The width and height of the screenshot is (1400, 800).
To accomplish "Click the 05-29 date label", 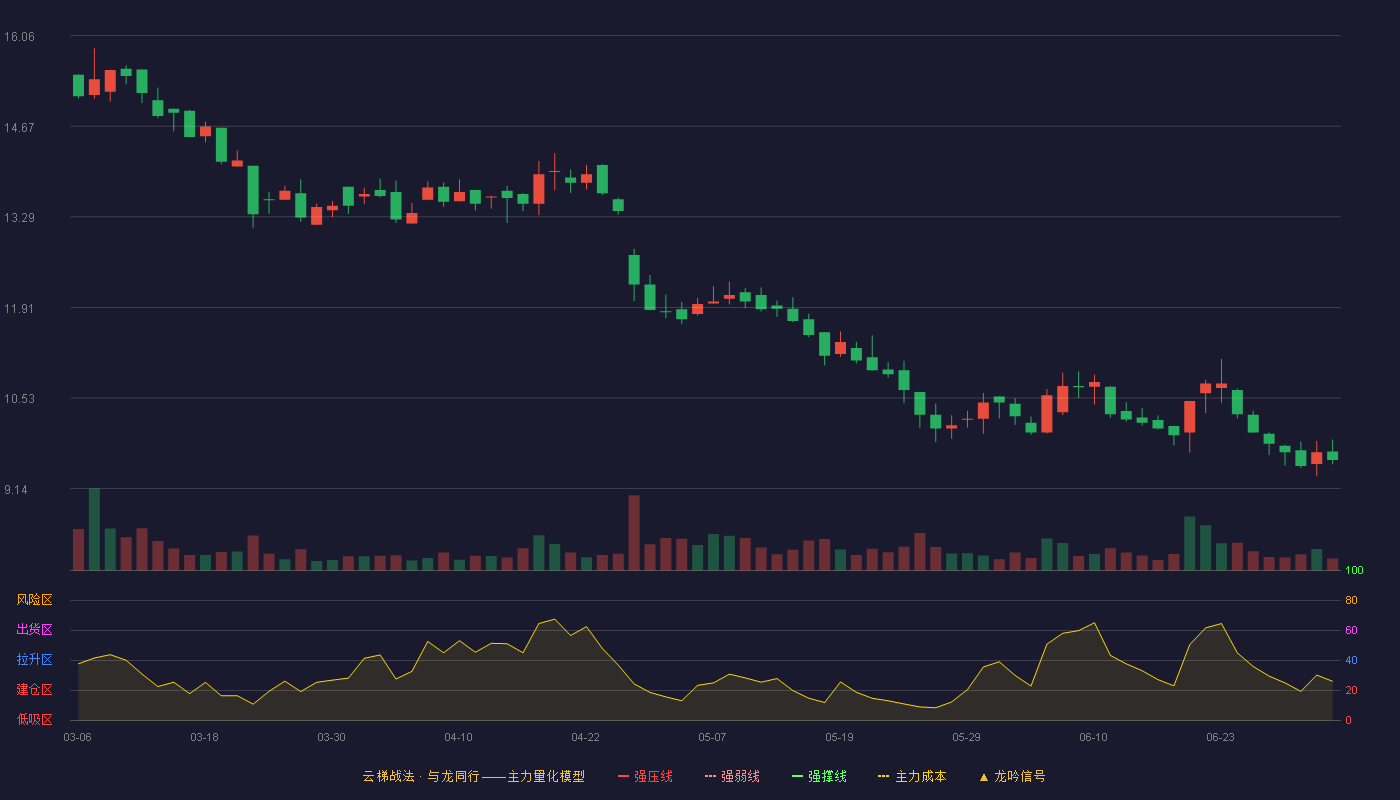I will [x=966, y=737].
